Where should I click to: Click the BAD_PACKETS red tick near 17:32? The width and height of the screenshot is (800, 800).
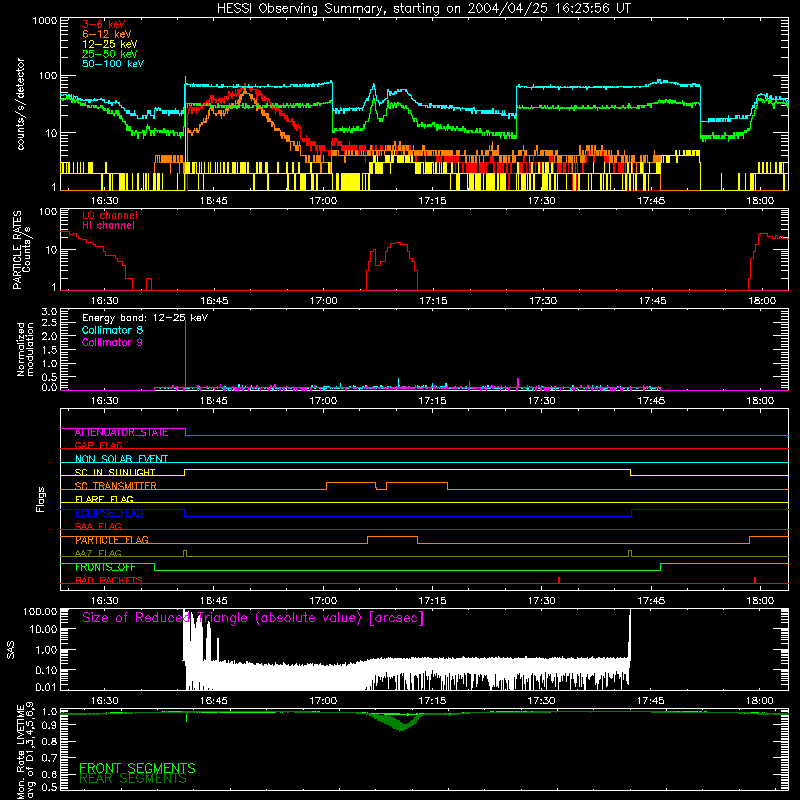click(559, 580)
